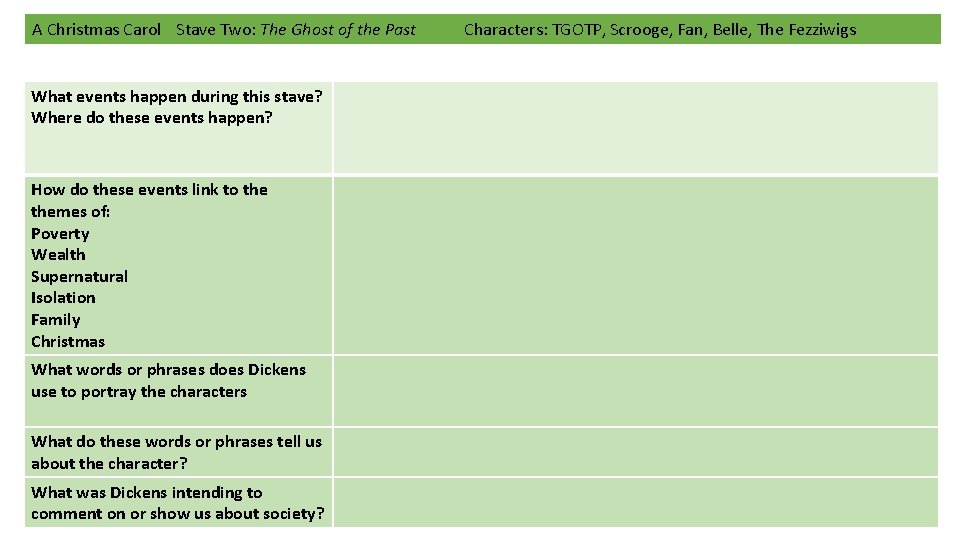The height and width of the screenshot is (540, 960).
Task: Click the answer cell about the character
Action: tap(636, 452)
